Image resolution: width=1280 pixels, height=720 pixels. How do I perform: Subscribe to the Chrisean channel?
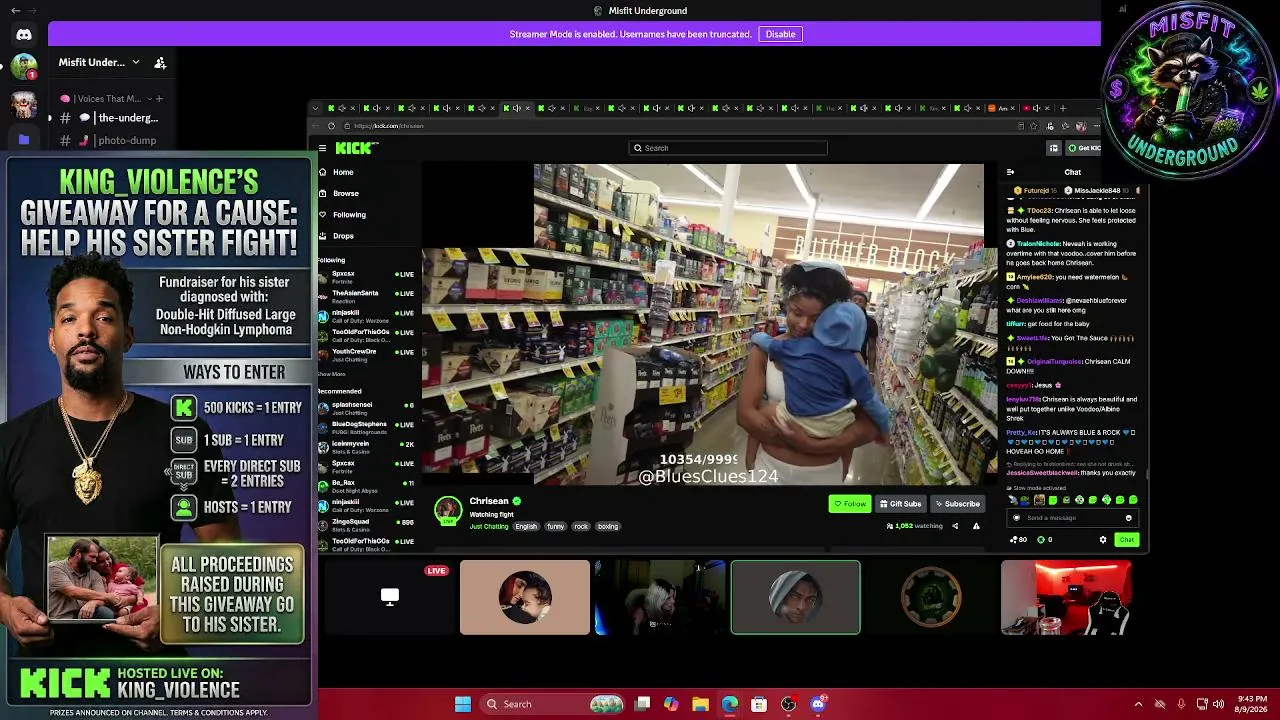pos(957,504)
